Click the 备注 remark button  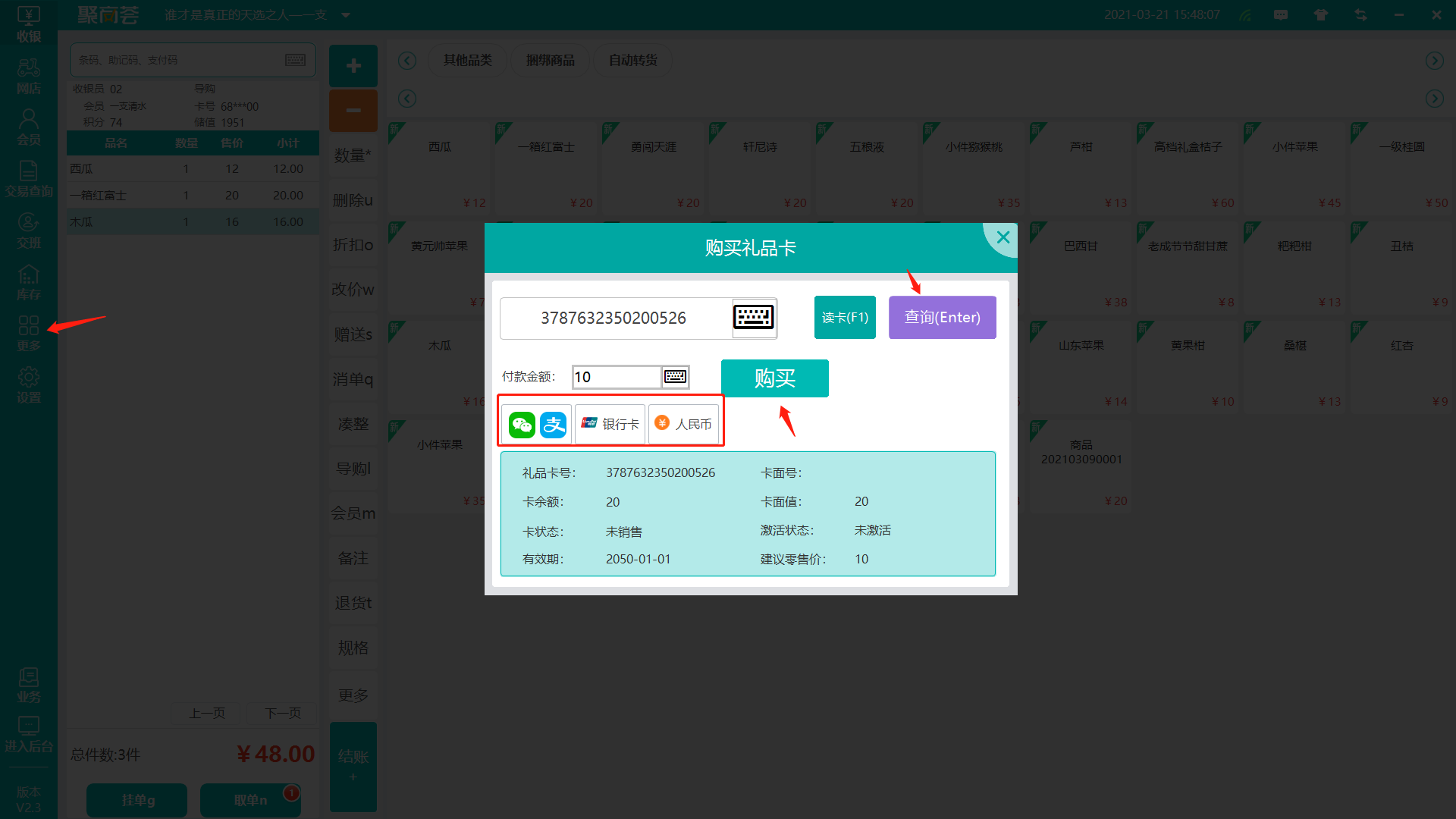[x=353, y=558]
